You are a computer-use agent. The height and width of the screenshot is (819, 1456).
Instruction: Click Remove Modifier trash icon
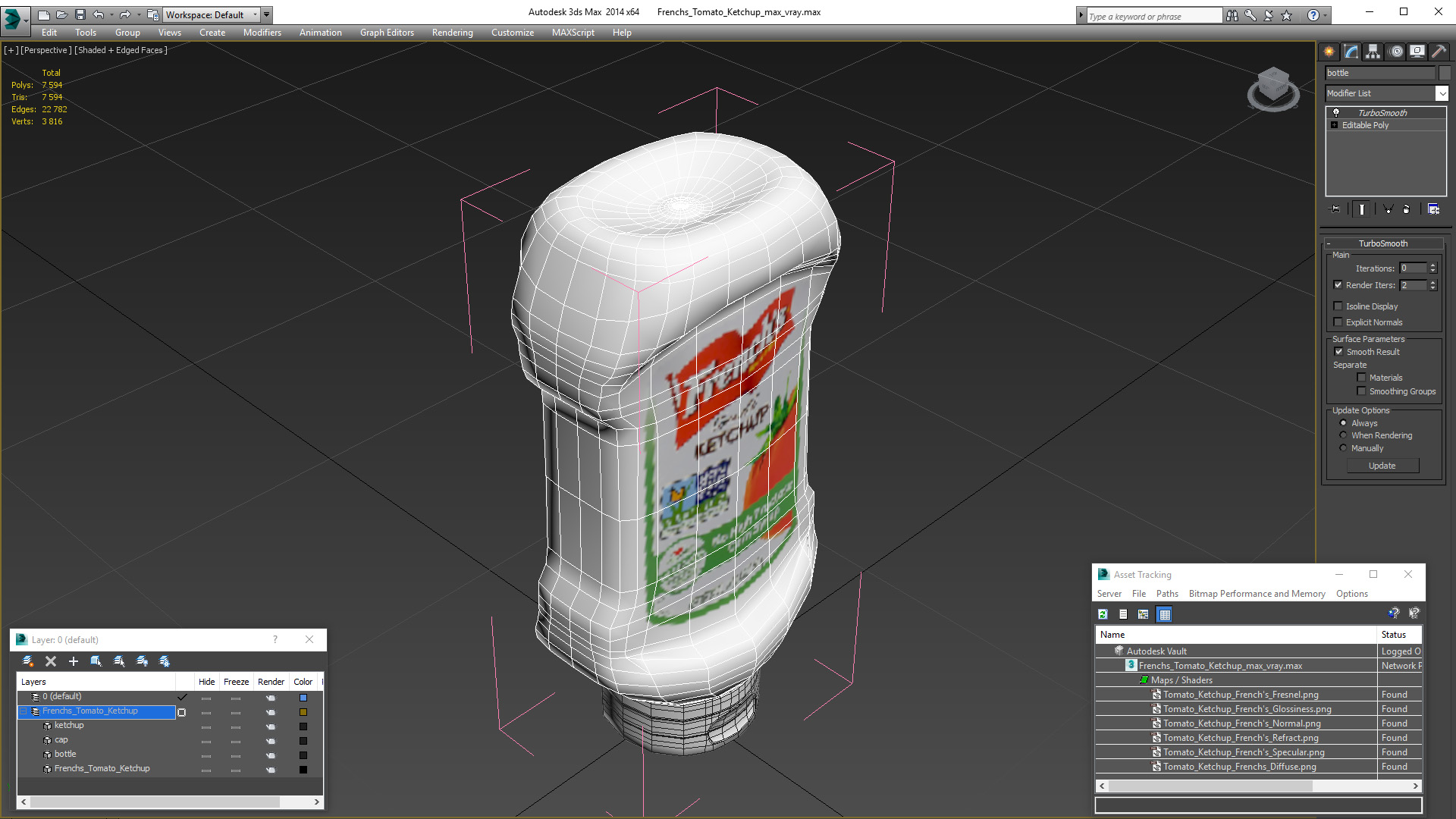pyautogui.click(x=1407, y=209)
